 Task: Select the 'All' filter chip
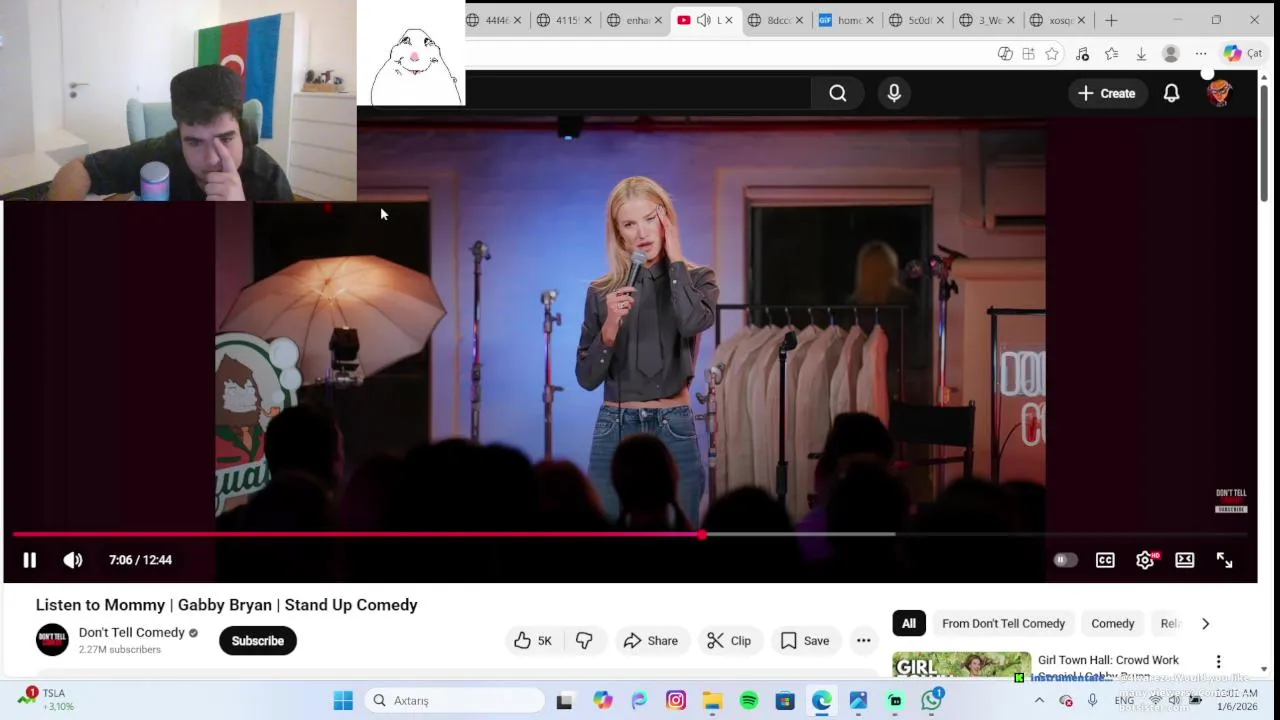pyautogui.click(x=909, y=623)
